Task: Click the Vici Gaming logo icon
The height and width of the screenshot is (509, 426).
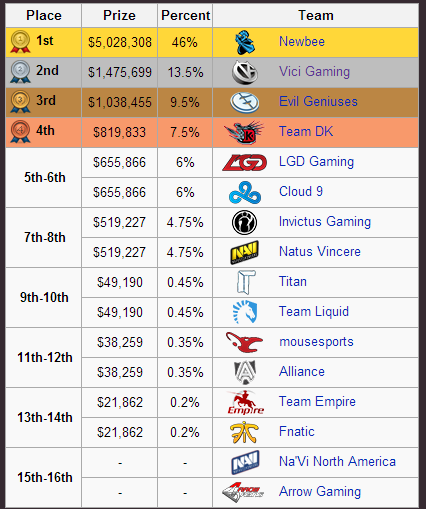Action: click(x=245, y=72)
